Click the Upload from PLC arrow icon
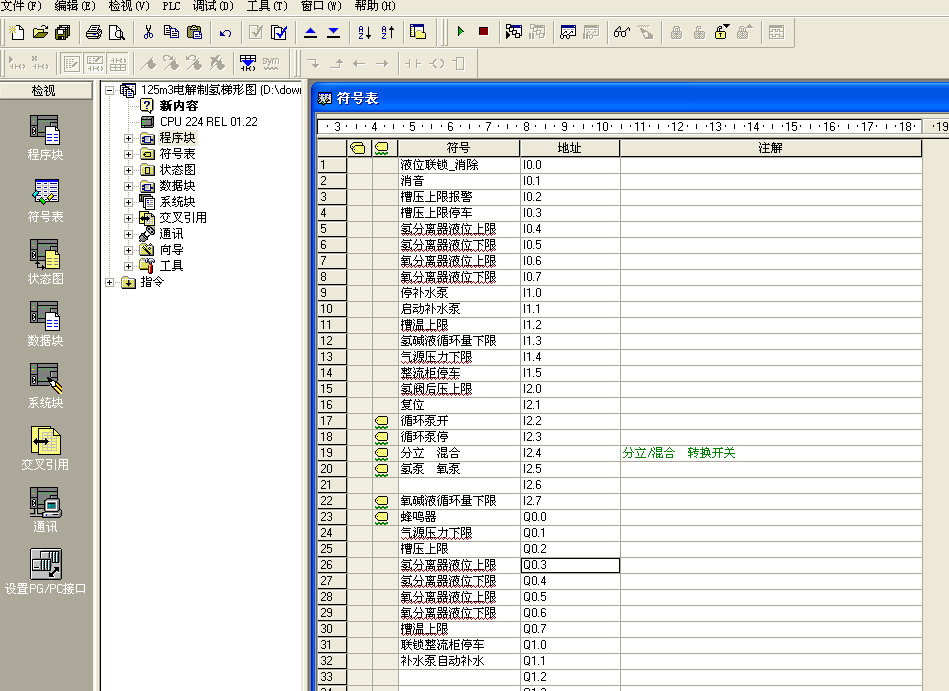This screenshot has width=949, height=691. [310, 32]
